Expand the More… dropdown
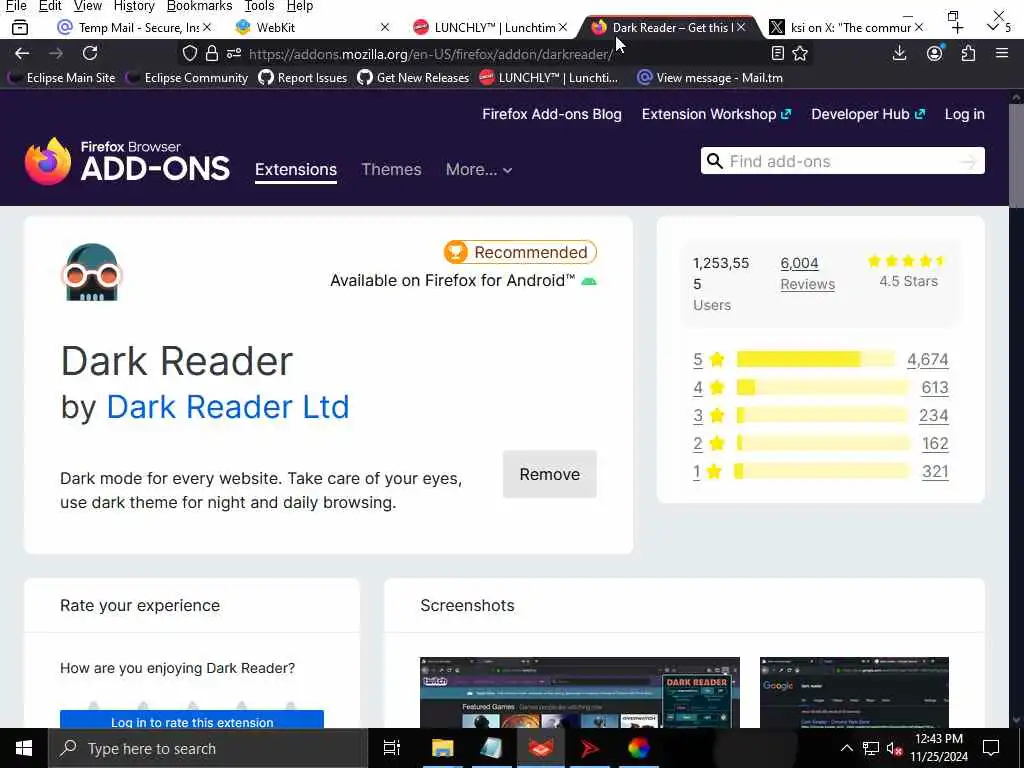Viewport: 1024px width, 768px height. 479,170
